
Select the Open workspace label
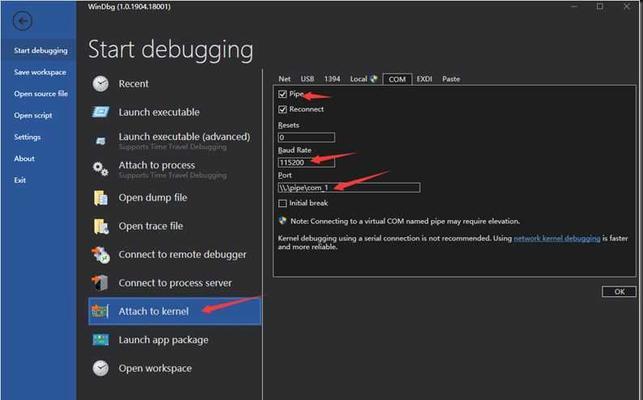(155, 368)
